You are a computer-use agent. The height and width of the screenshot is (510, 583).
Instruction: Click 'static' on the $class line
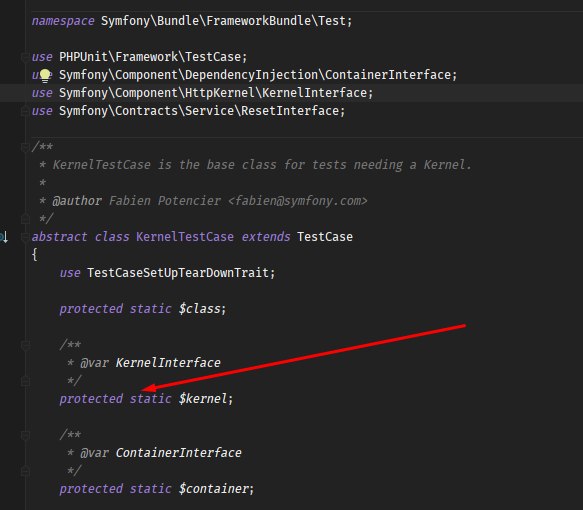click(x=151, y=309)
